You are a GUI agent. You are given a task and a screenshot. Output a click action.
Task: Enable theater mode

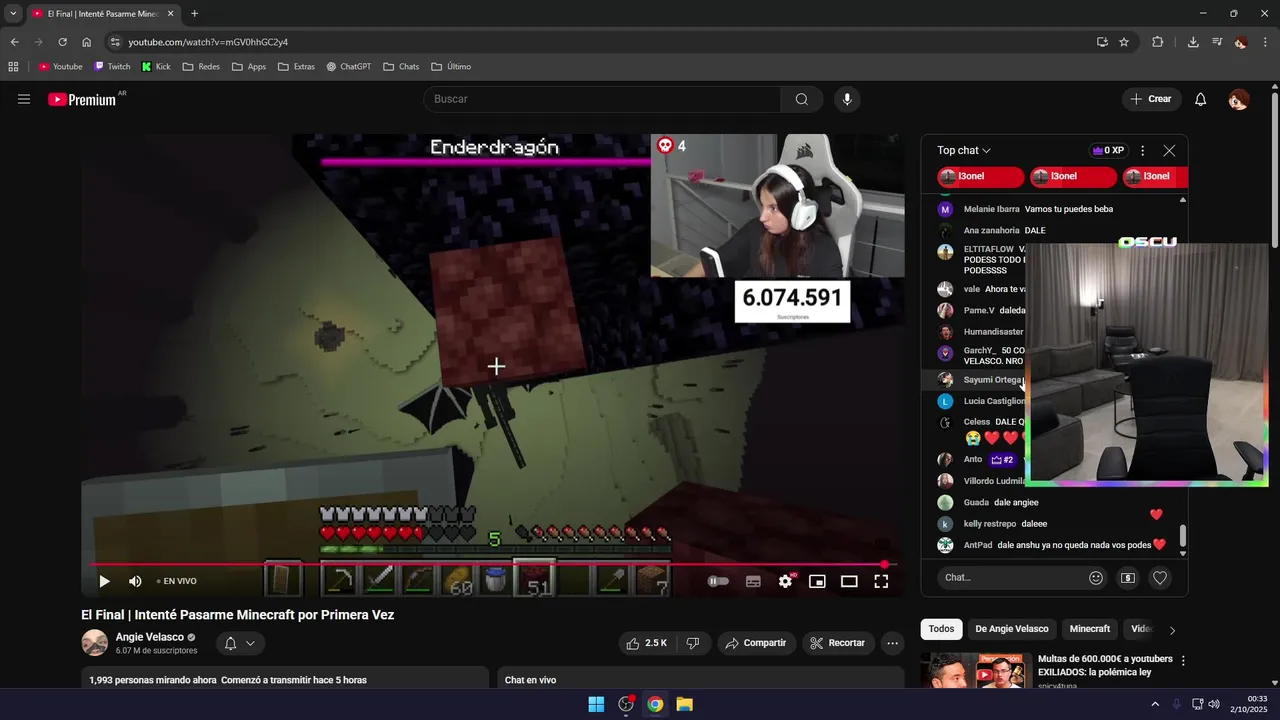coord(849,581)
